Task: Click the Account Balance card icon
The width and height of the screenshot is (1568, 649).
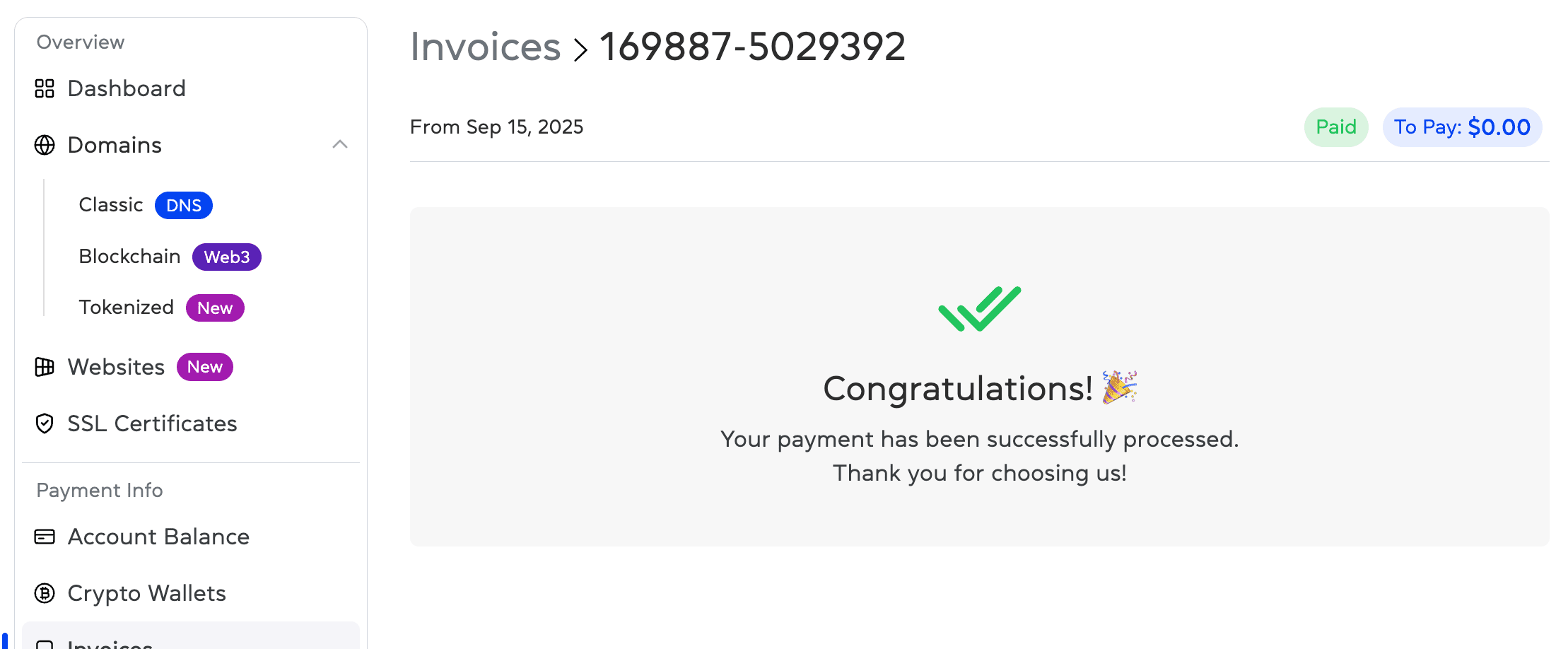Action: (45, 537)
